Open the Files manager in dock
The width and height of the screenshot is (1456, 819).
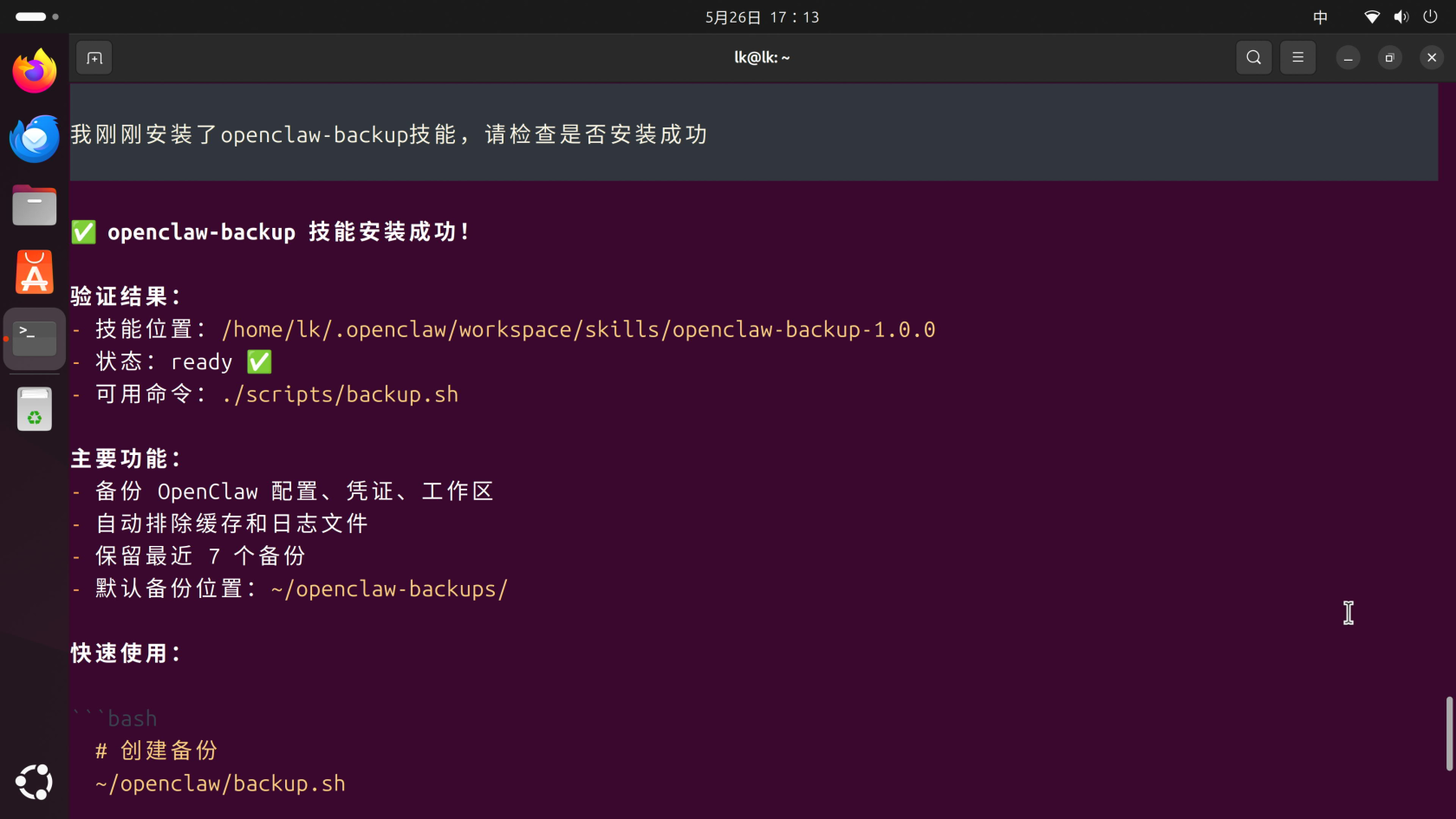pos(35,205)
